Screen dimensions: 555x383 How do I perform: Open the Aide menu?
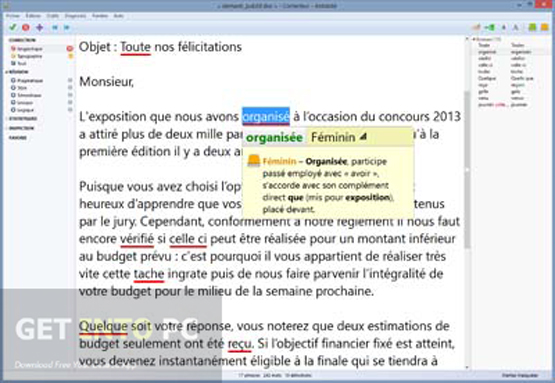pos(119,16)
